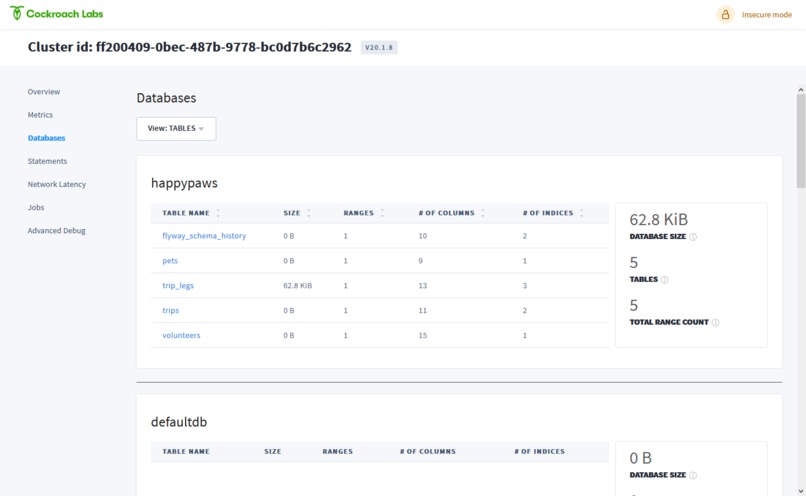Select Databases in the sidebar
The height and width of the screenshot is (496, 806).
click(x=46, y=138)
